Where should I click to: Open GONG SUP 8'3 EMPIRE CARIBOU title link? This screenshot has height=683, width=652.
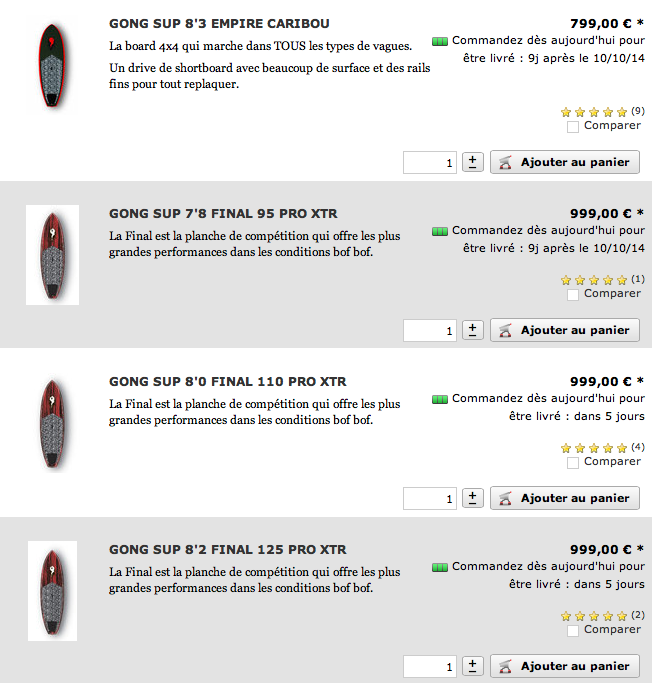(x=219, y=23)
